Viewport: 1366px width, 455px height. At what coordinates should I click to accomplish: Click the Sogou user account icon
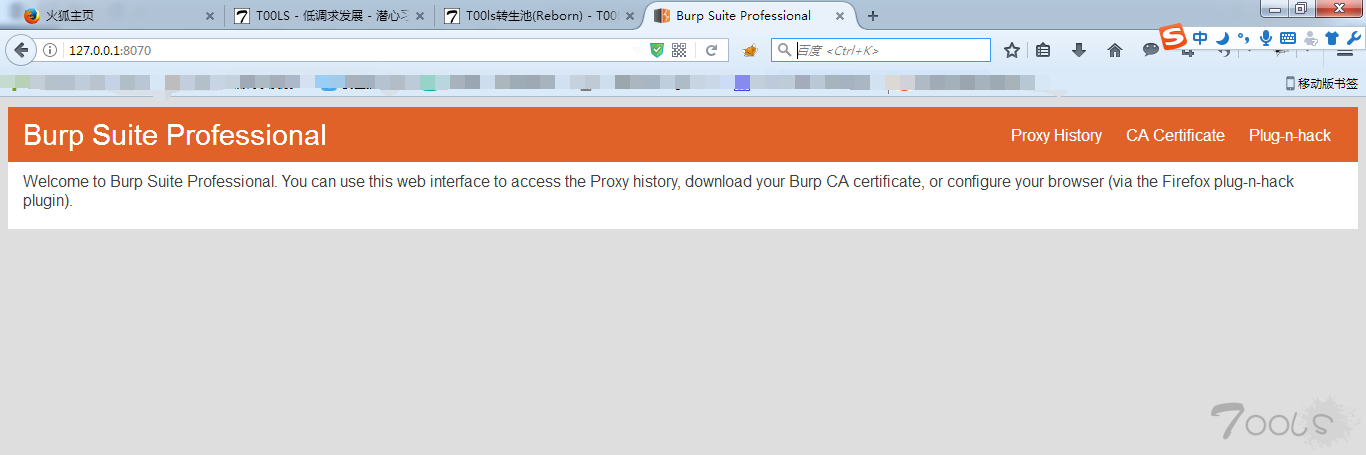(x=1310, y=38)
